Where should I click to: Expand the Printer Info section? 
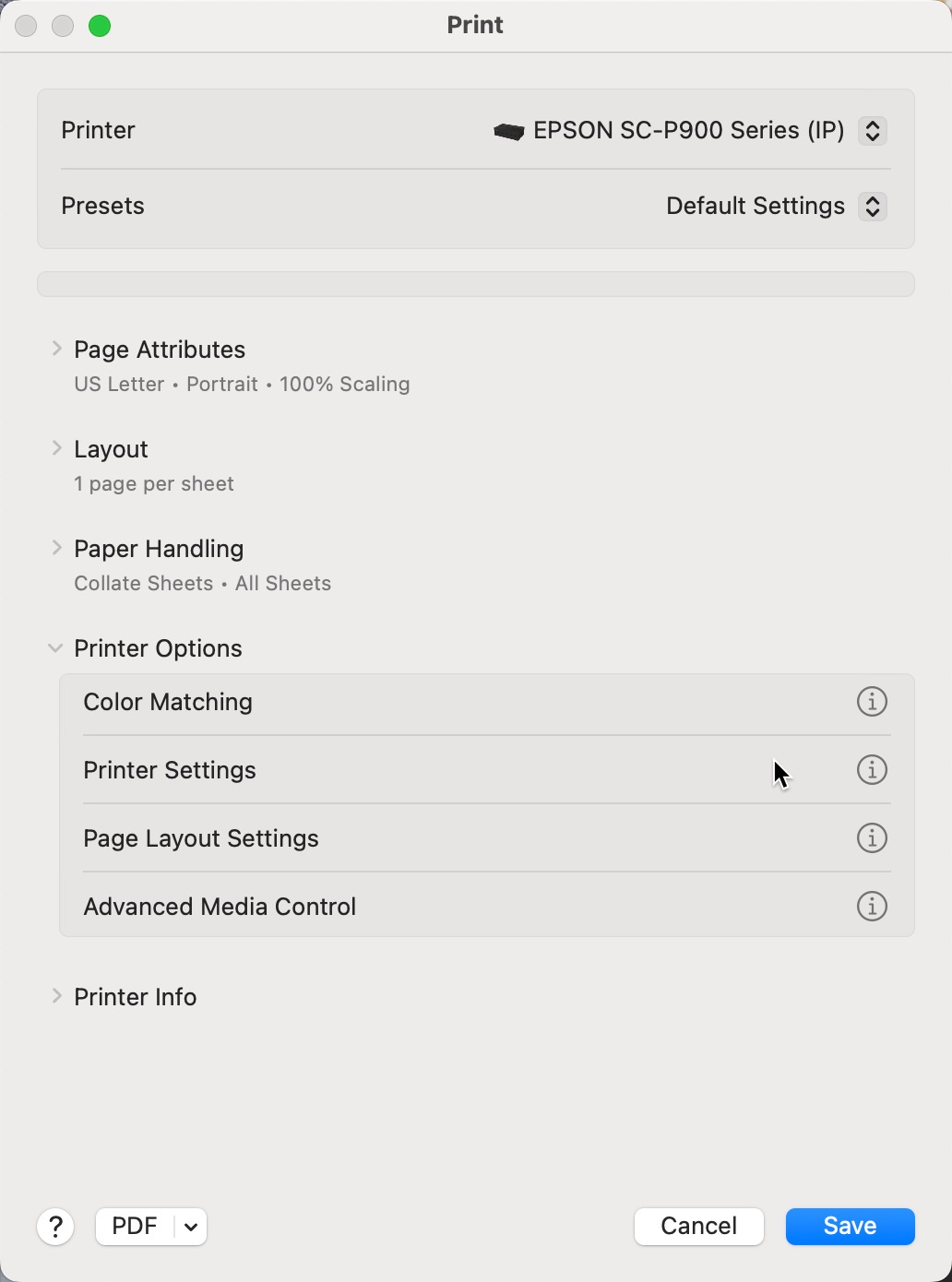click(x=56, y=996)
